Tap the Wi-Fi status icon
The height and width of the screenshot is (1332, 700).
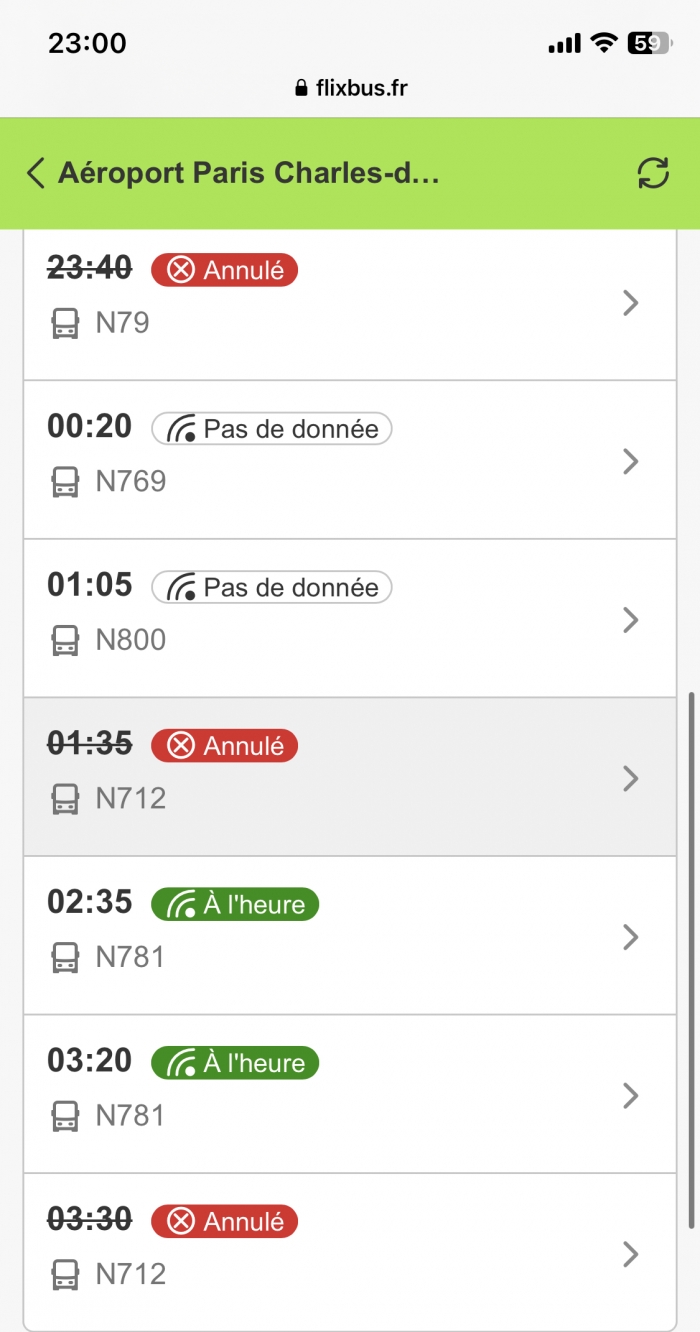pos(603,43)
